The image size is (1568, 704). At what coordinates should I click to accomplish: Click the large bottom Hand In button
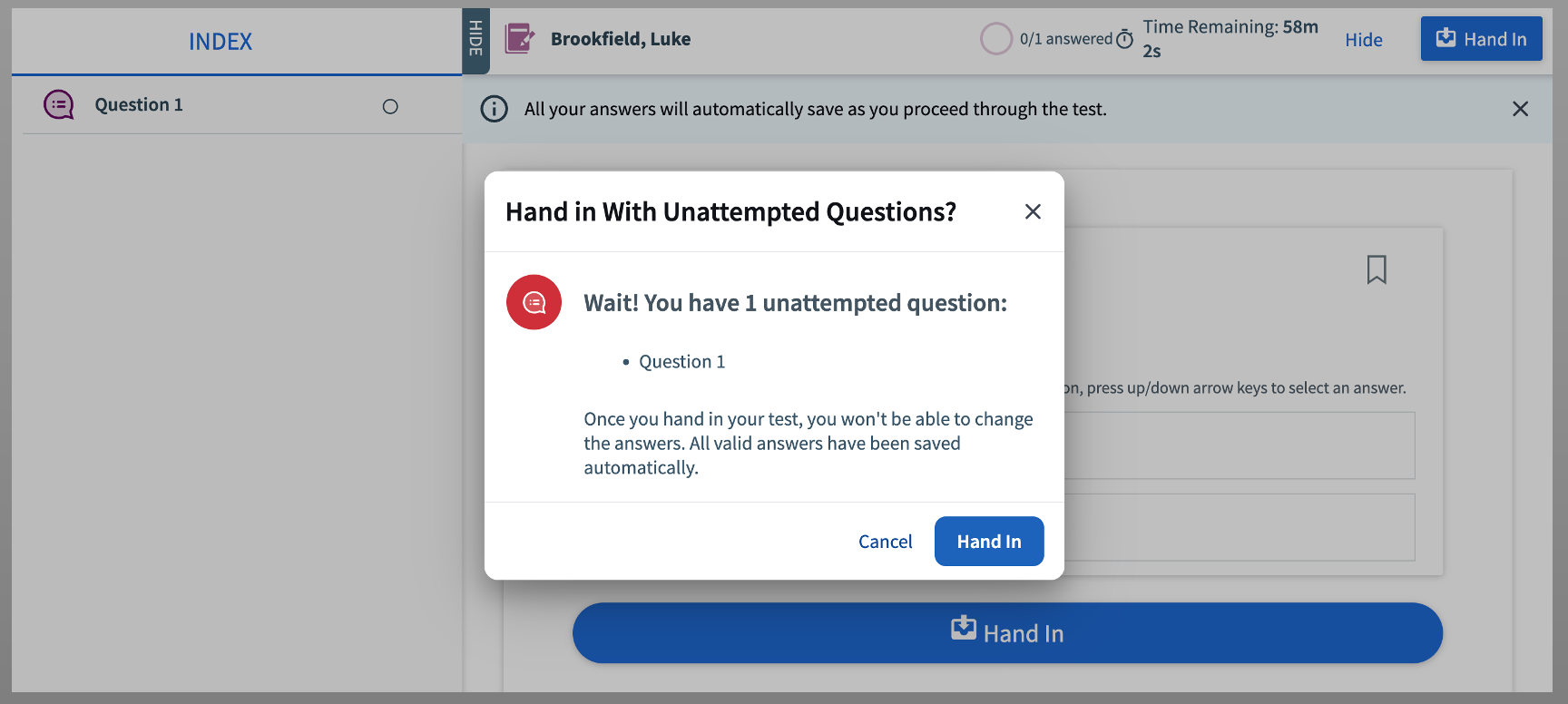point(1007,633)
